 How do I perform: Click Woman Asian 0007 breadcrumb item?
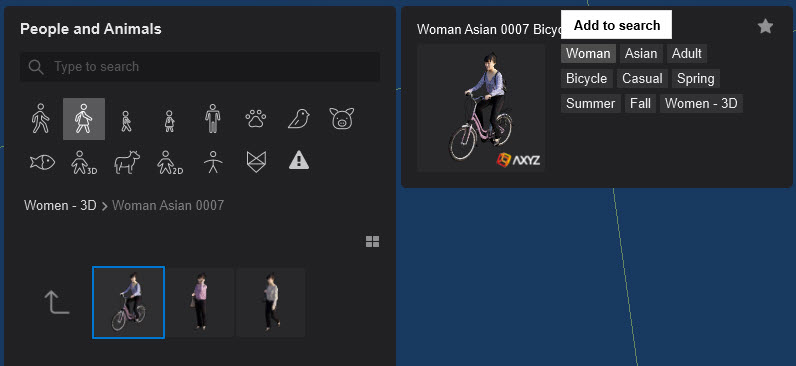pos(168,206)
